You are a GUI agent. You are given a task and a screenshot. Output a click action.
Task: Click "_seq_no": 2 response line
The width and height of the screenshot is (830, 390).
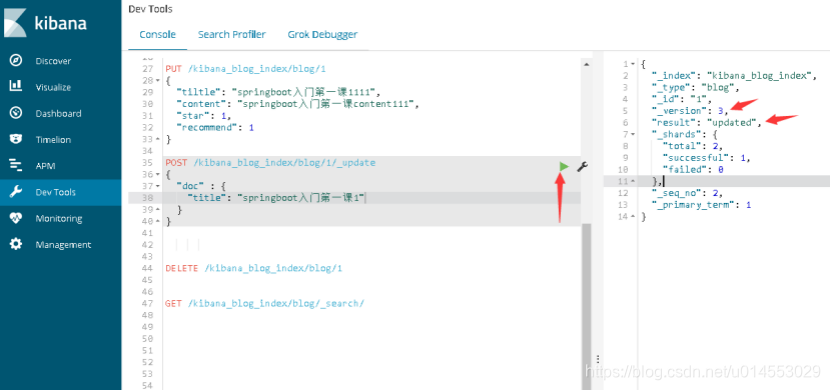(687, 193)
